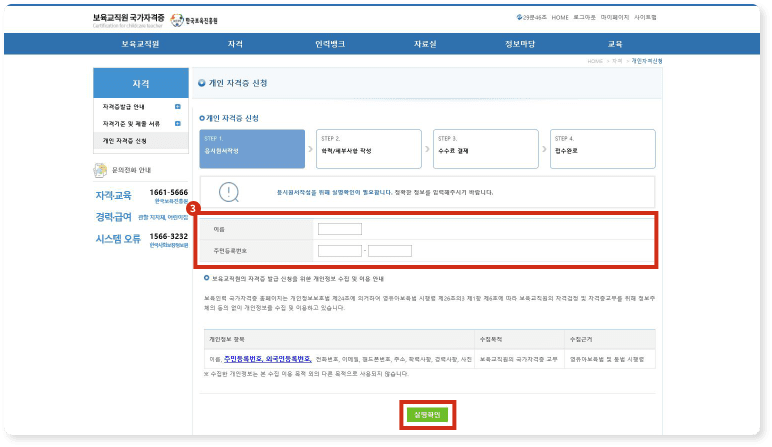Click the 한국보육진흥원 emblem logo
The height and width of the screenshot is (447, 772).
(194, 20)
